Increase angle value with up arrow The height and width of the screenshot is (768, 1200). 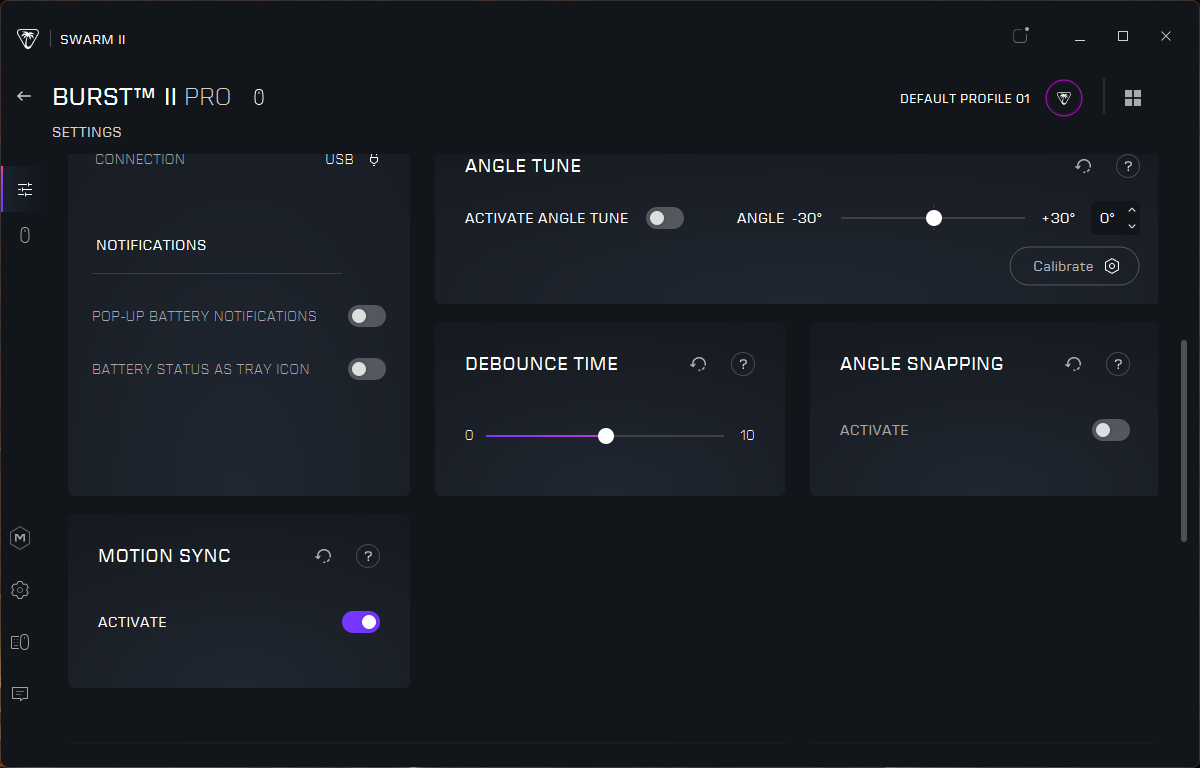coord(1131,210)
